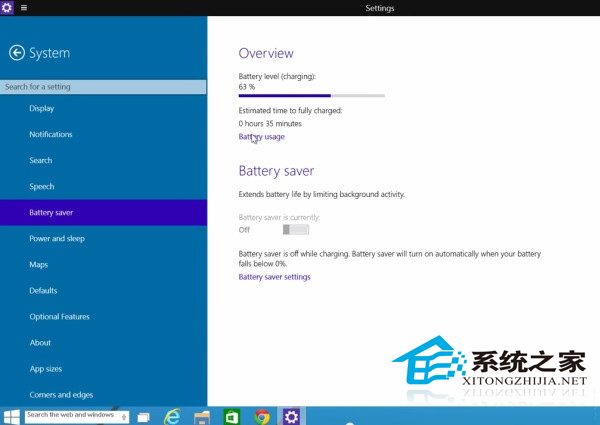Open the Battery usage link

(x=261, y=137)
